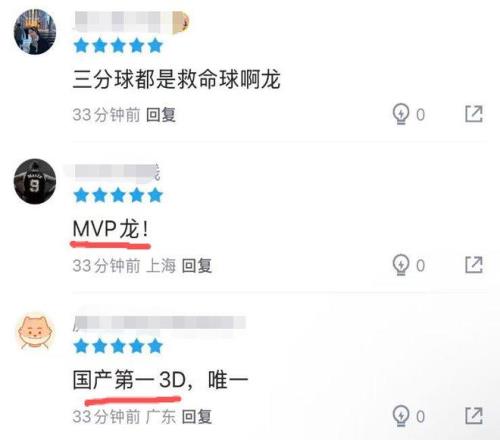Share the MVP龙 comment

click(474, 265)
